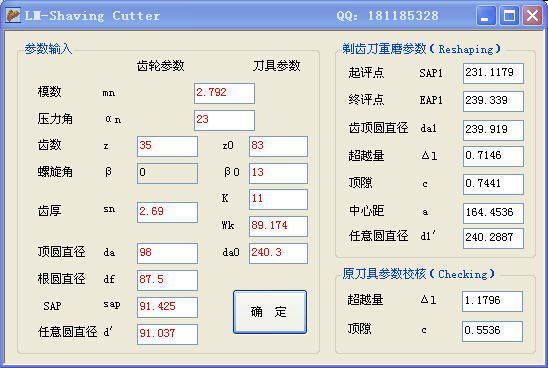Click the da0 field showing 240.3
This screenshot has height=368, width=548.
(x=279, y=253)
